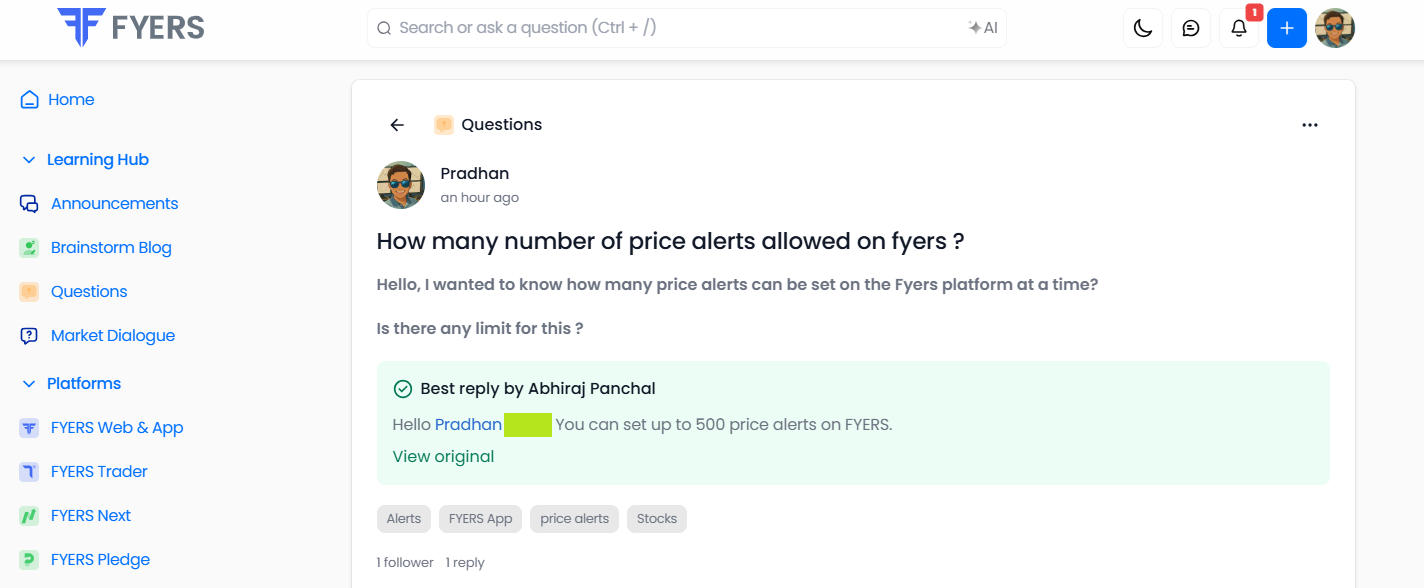Click the FYERS logo
The width and height of the screenshot is (1424, 588).
click(131, 27)
